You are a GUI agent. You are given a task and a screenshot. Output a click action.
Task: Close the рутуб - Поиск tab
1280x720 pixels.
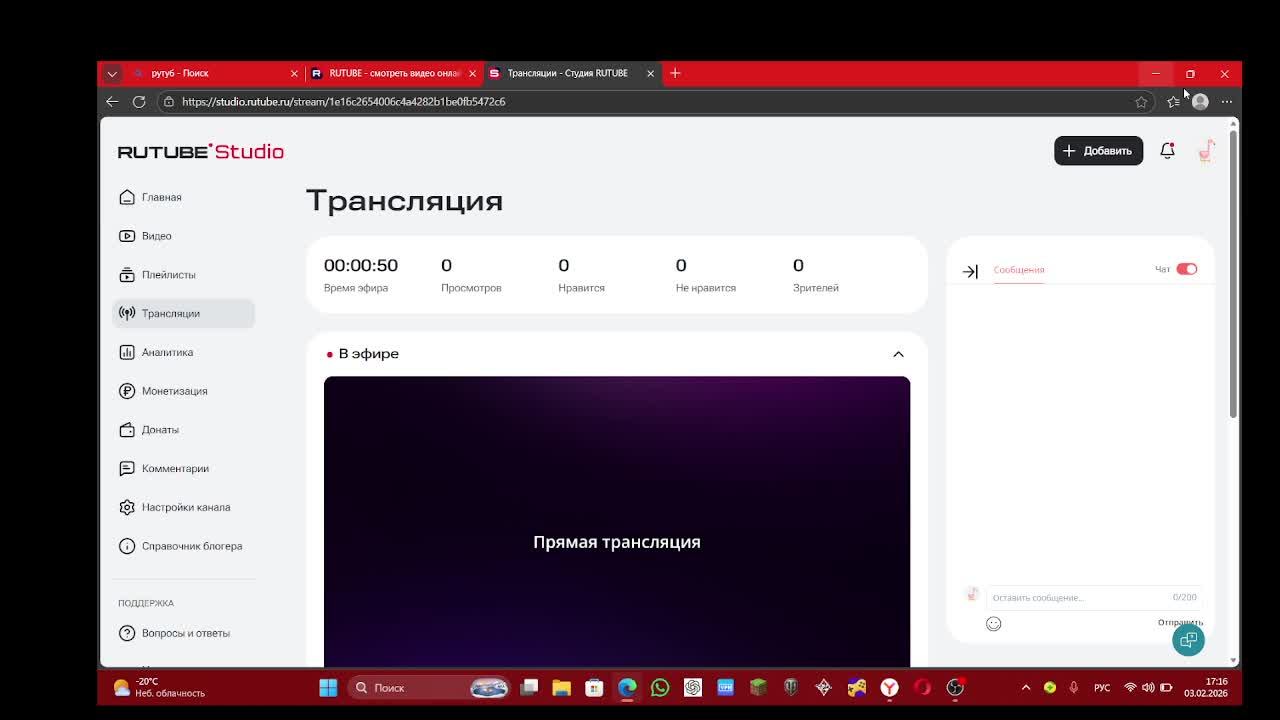coord(294,73)
